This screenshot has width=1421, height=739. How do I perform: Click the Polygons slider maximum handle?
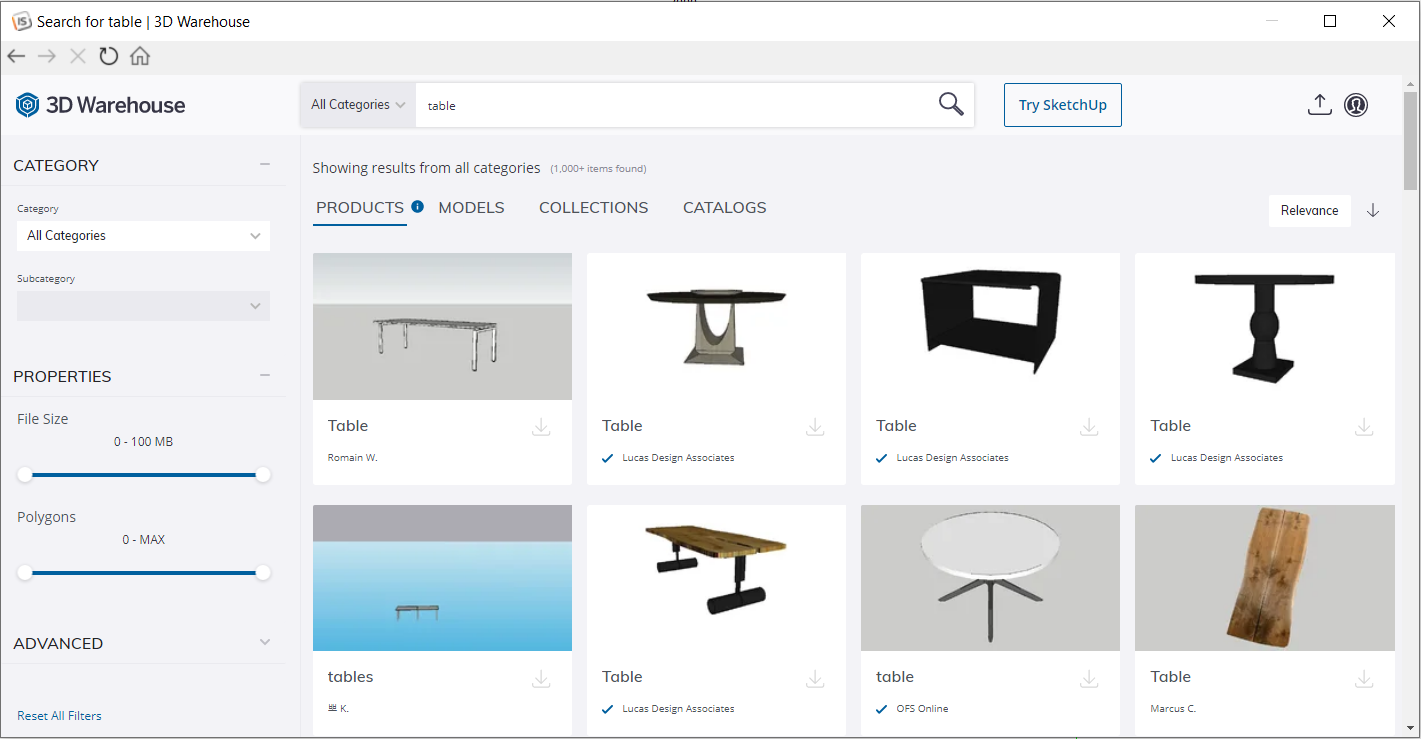tap(263, 573)
